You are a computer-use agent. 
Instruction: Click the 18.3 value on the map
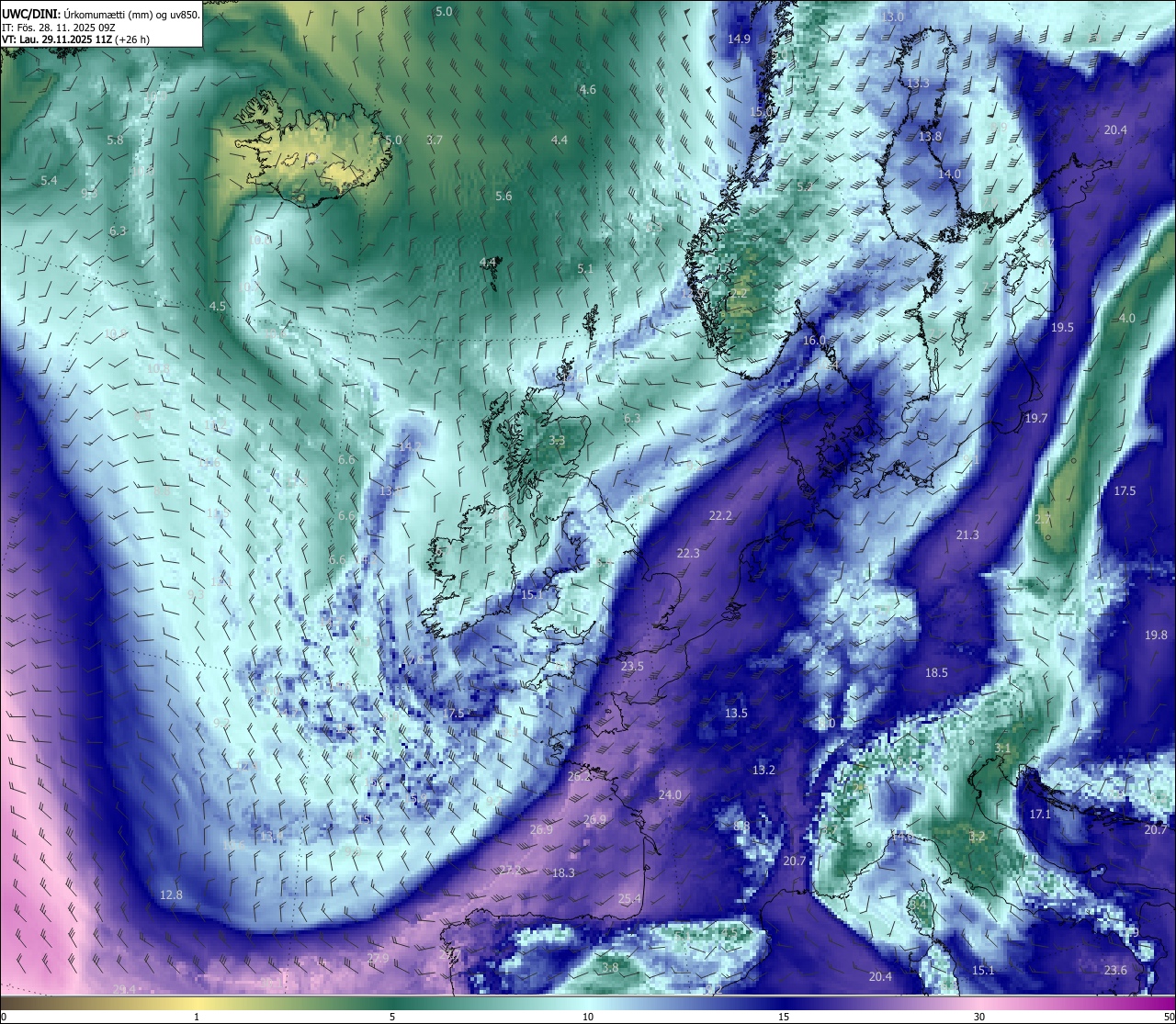pyautogui.click(x=563, y=873)
